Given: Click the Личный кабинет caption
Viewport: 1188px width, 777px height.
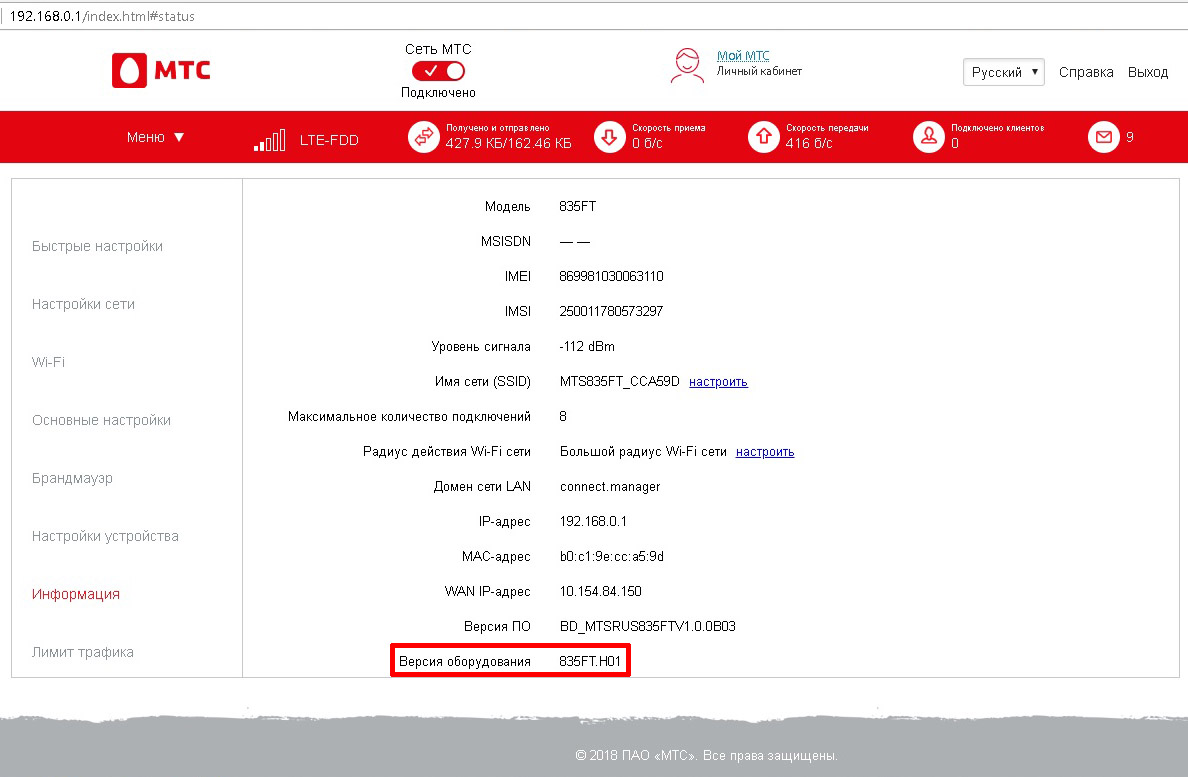Looking at the screenshot, I should pyautogui.click(x=759, y=71).
